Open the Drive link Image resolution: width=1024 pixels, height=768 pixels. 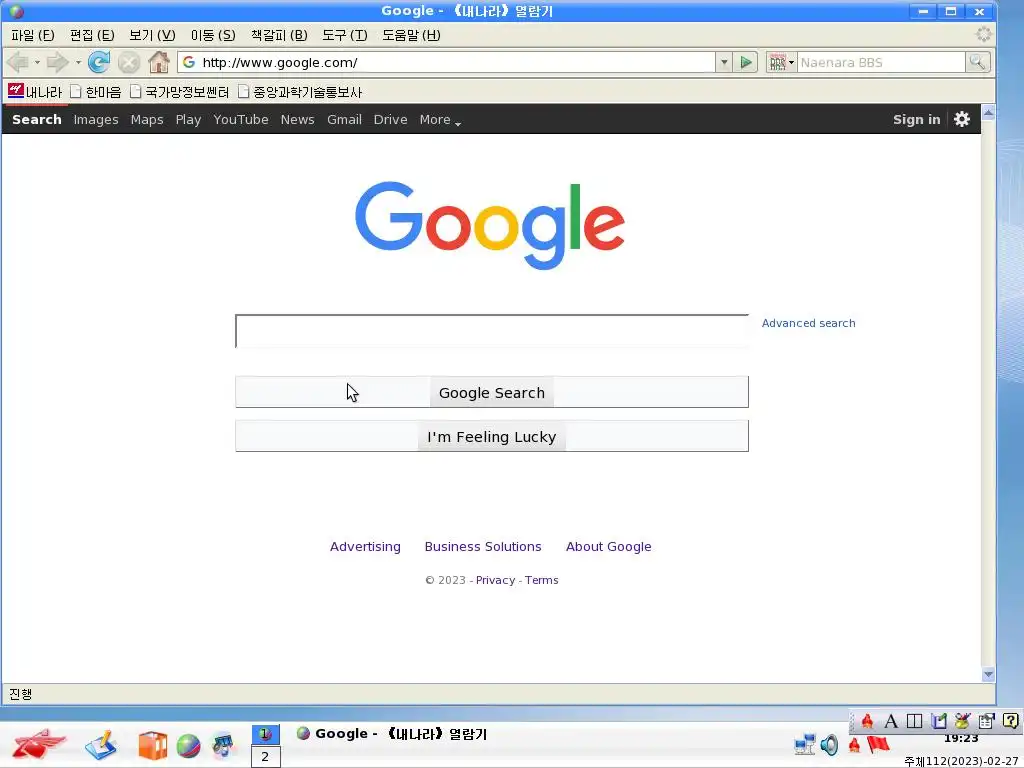point(391,120)
